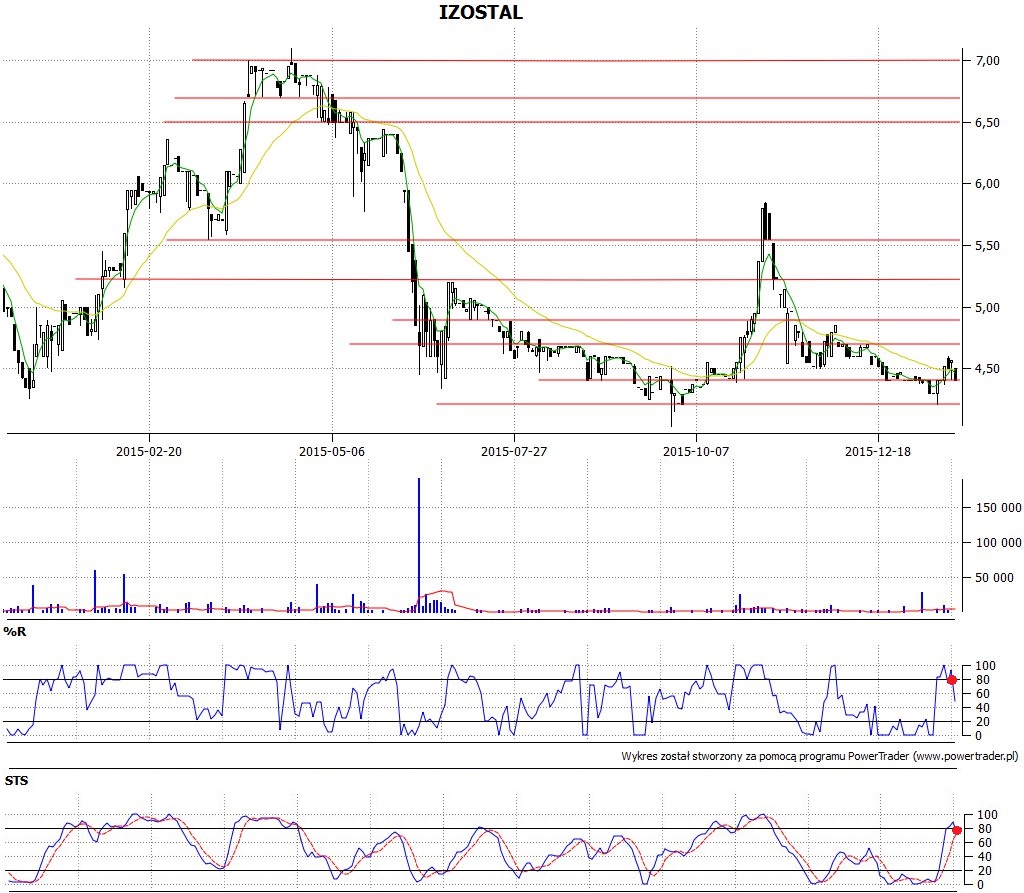Select the 100 label on STS scale
The width and height of the screenshot is (1024, 893).
pos(987,815)
